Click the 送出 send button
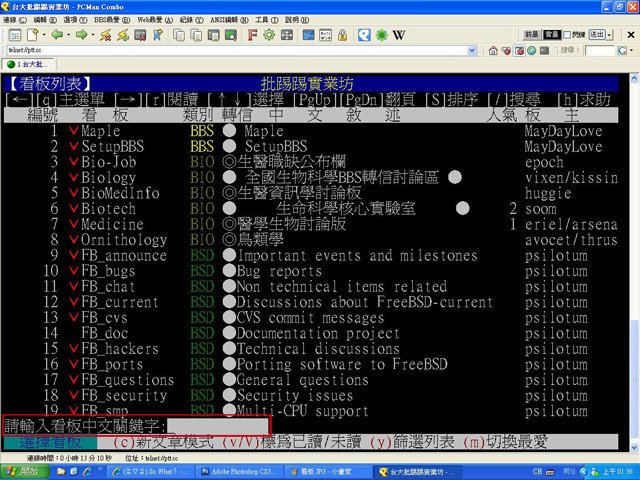The height and width of the screenshot is (480, 640). coord(597,35)
